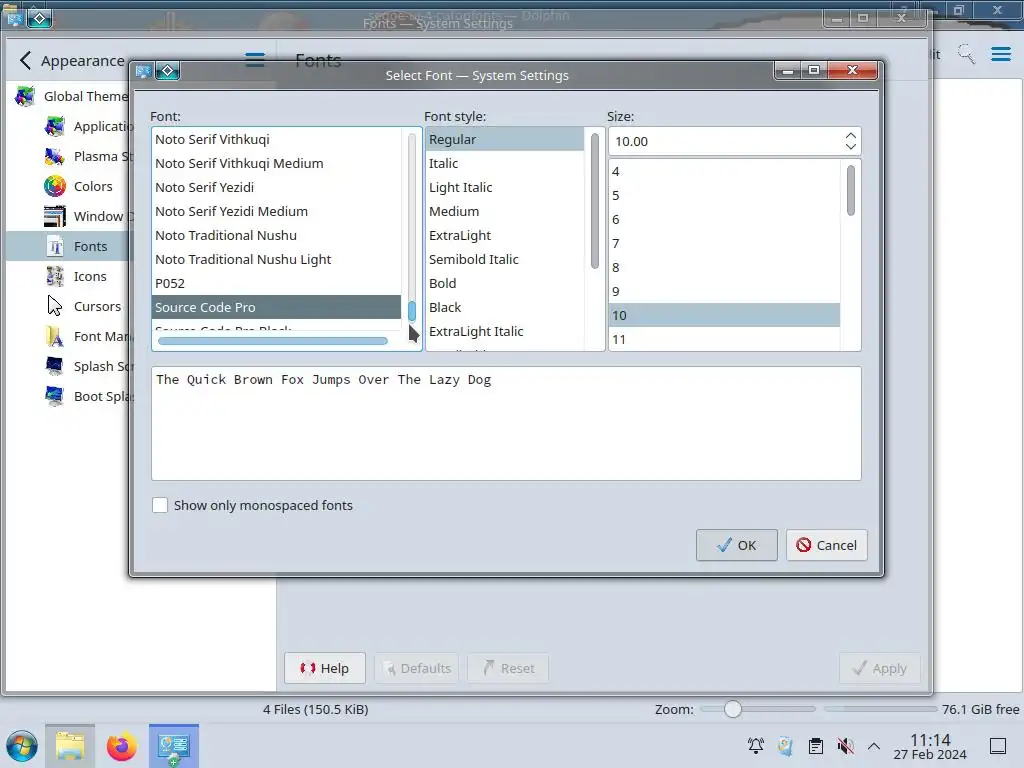
Task: Select size 11 in the Size list
Action: (x=725, y=339)
